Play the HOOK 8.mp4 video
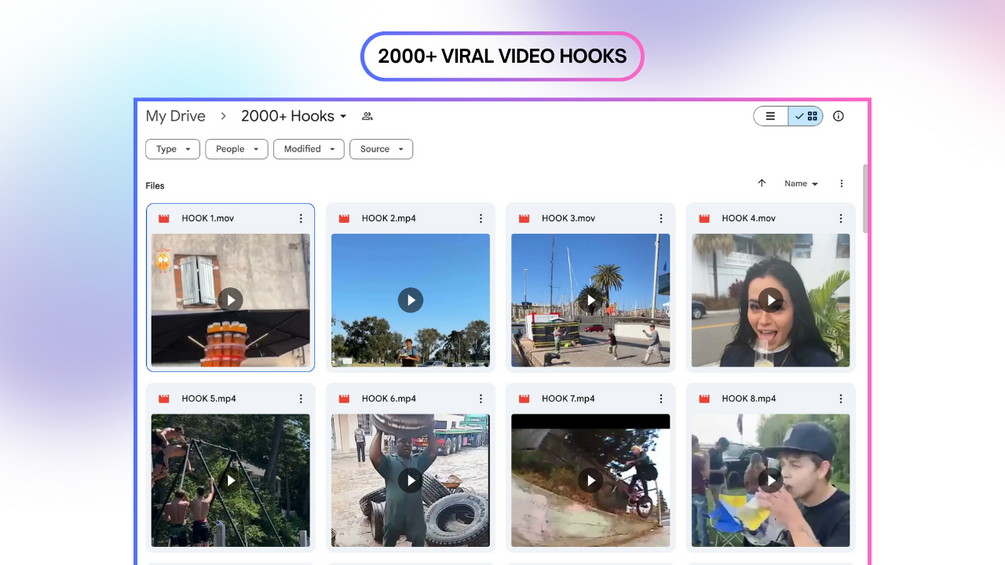 (x=770, y=480)
